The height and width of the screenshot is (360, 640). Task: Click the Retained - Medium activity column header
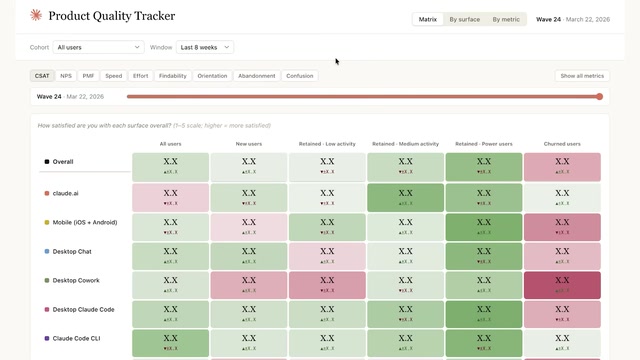click(x=405, y=144)
